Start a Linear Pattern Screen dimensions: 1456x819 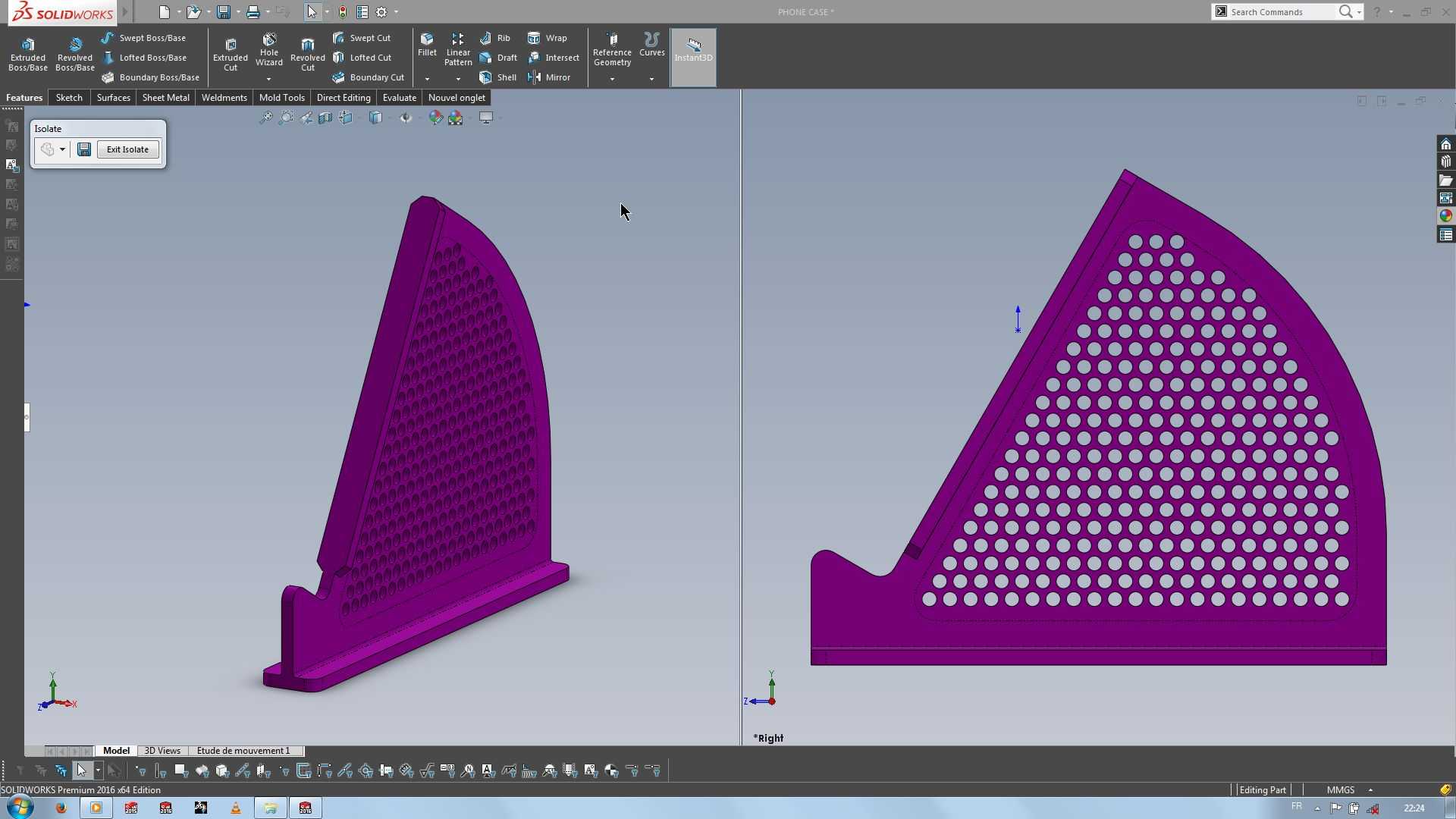tap(458, 50)
